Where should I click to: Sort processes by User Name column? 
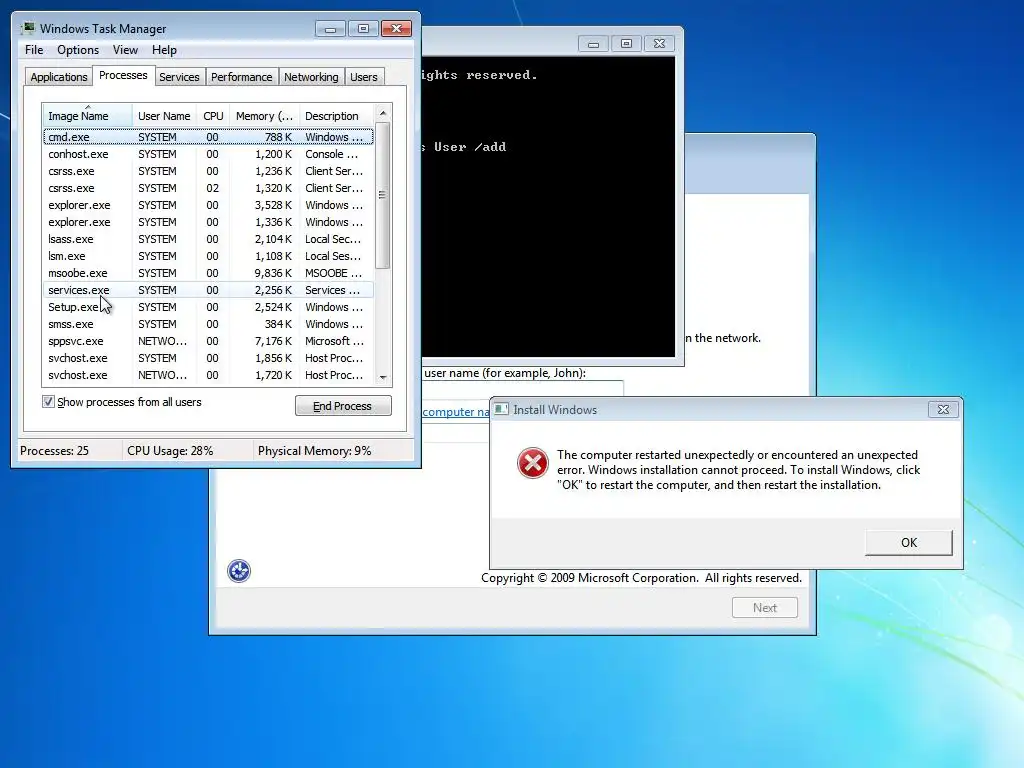pyautogui.click(x=165, y=116)
